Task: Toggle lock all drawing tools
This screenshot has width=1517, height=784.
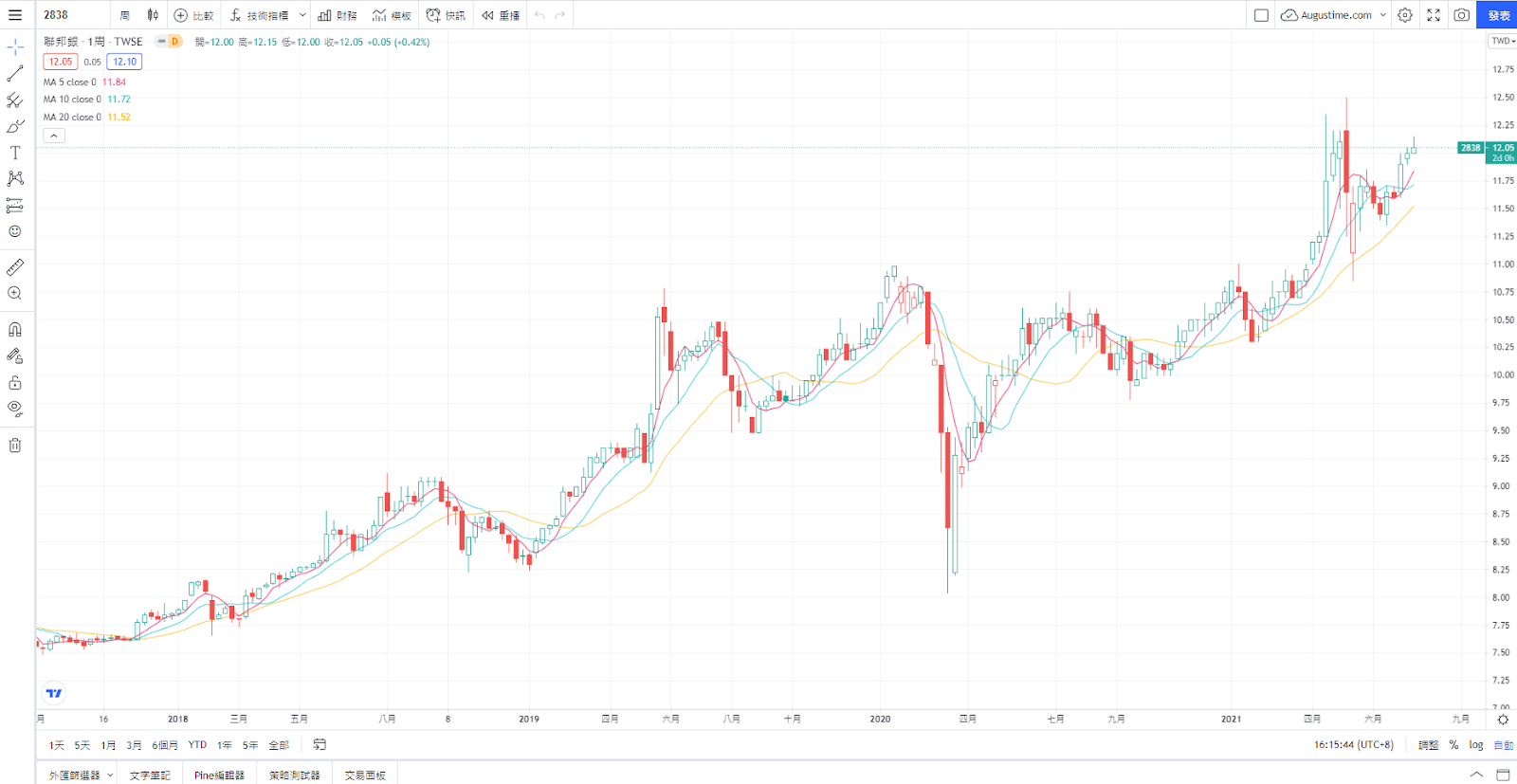Action: pyautogui.click(x=15, y=382)
